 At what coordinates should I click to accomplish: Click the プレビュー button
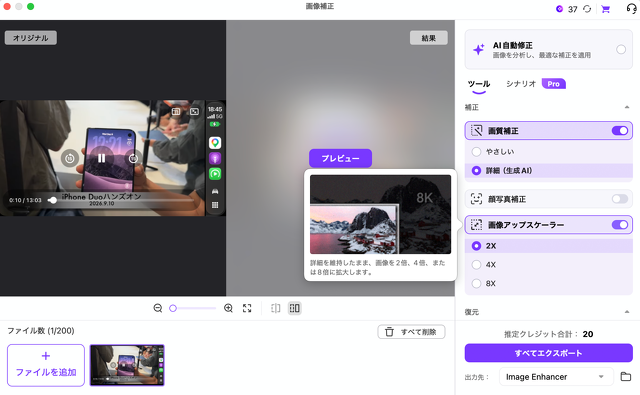[x=340, y=158]
